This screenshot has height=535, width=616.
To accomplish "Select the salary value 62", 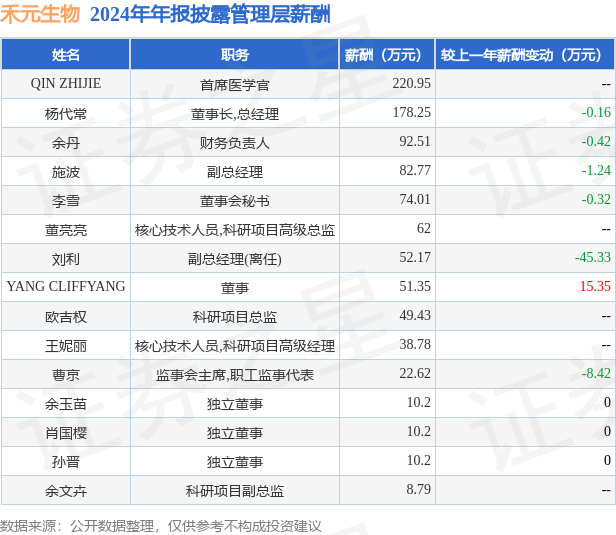I will coord(424,229).
